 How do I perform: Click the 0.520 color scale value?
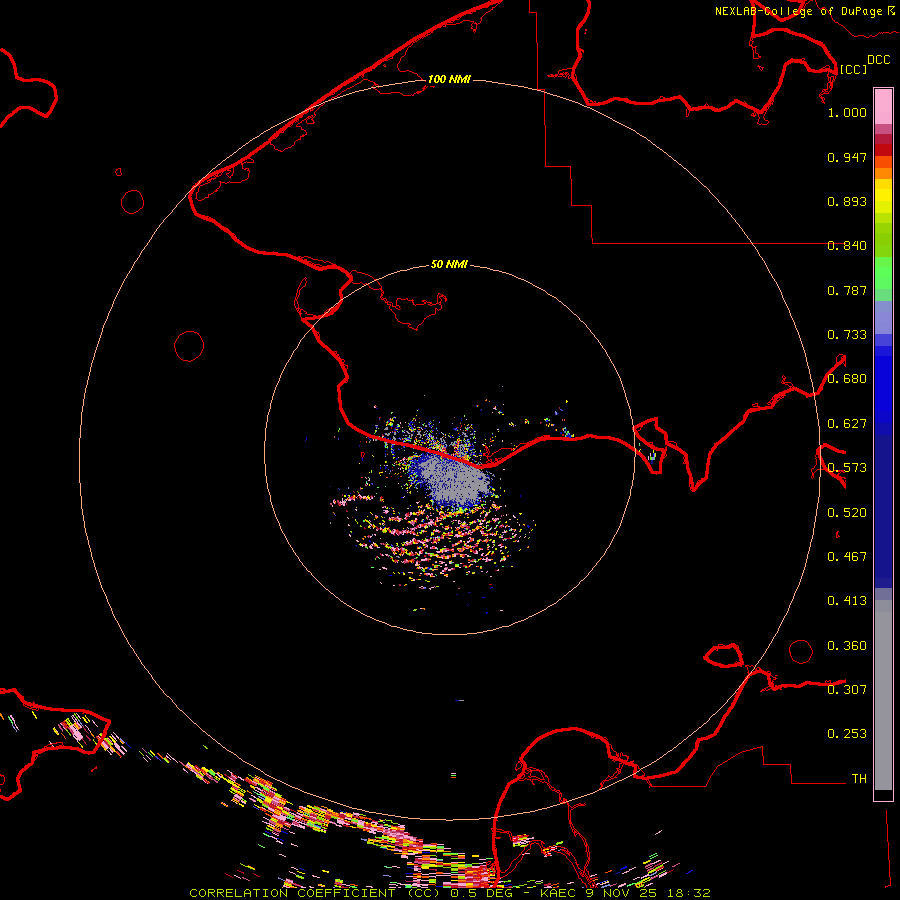(847, 513)
